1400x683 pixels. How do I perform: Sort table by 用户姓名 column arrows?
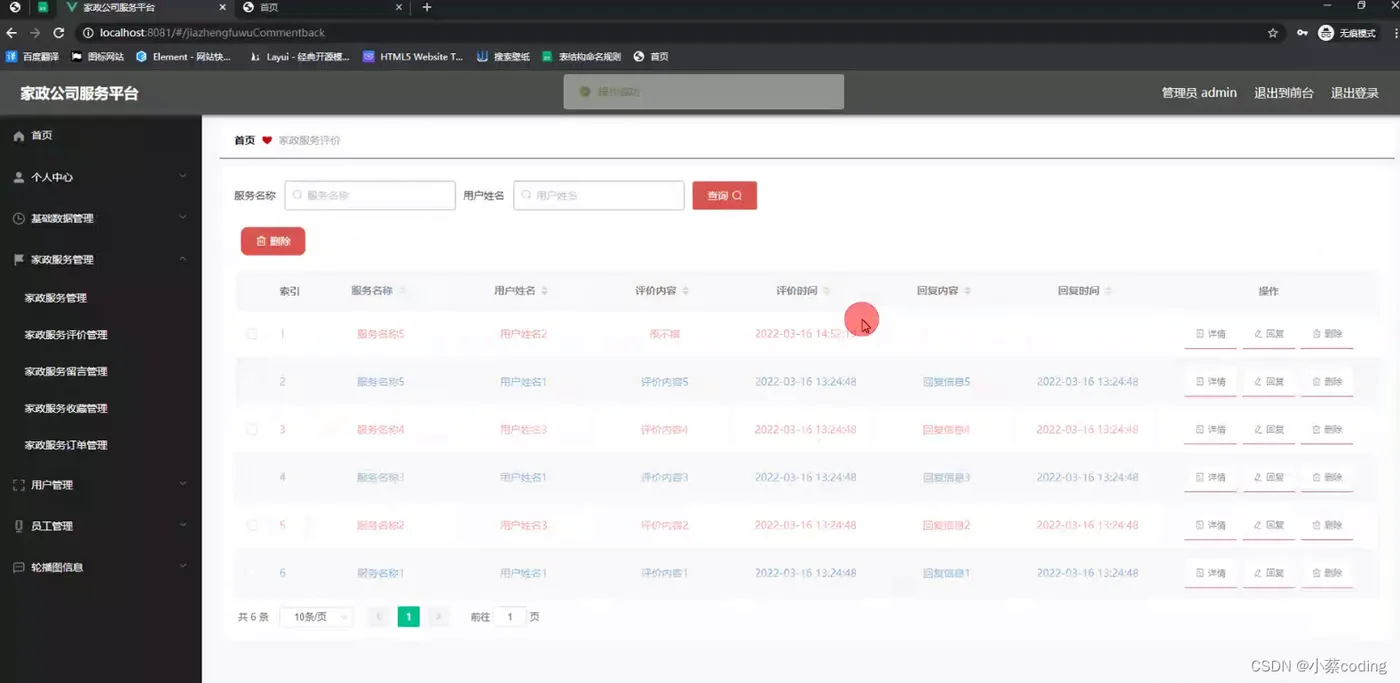(545, 291)
